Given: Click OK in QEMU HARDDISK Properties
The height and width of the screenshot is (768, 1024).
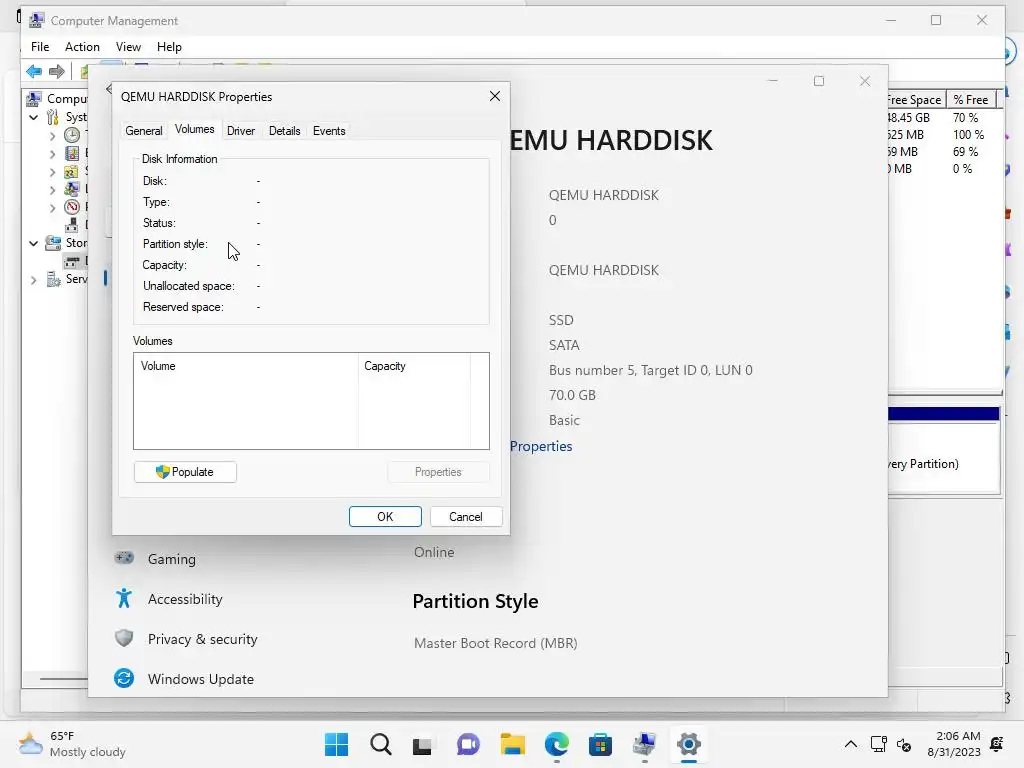Looking at the screenshot, I should pos(385,517).
